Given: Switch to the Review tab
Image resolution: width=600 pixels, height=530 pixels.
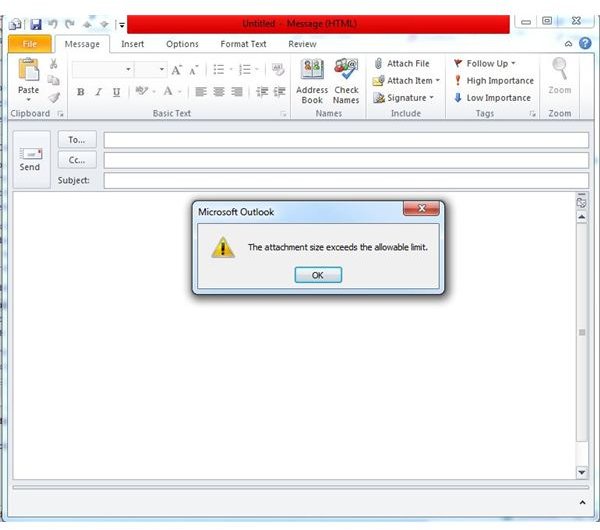Looking at the screenshot, I should click(x=302, y=44).
